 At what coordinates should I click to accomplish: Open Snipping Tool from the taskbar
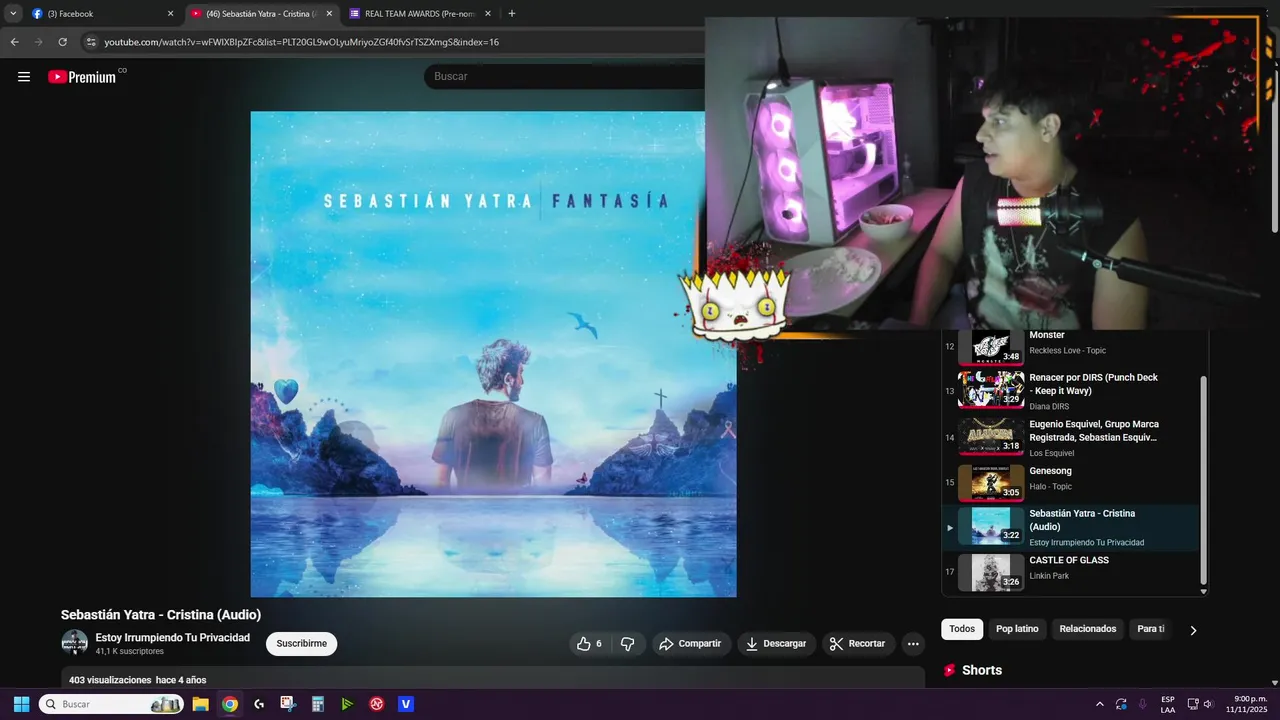pos(288,704)
